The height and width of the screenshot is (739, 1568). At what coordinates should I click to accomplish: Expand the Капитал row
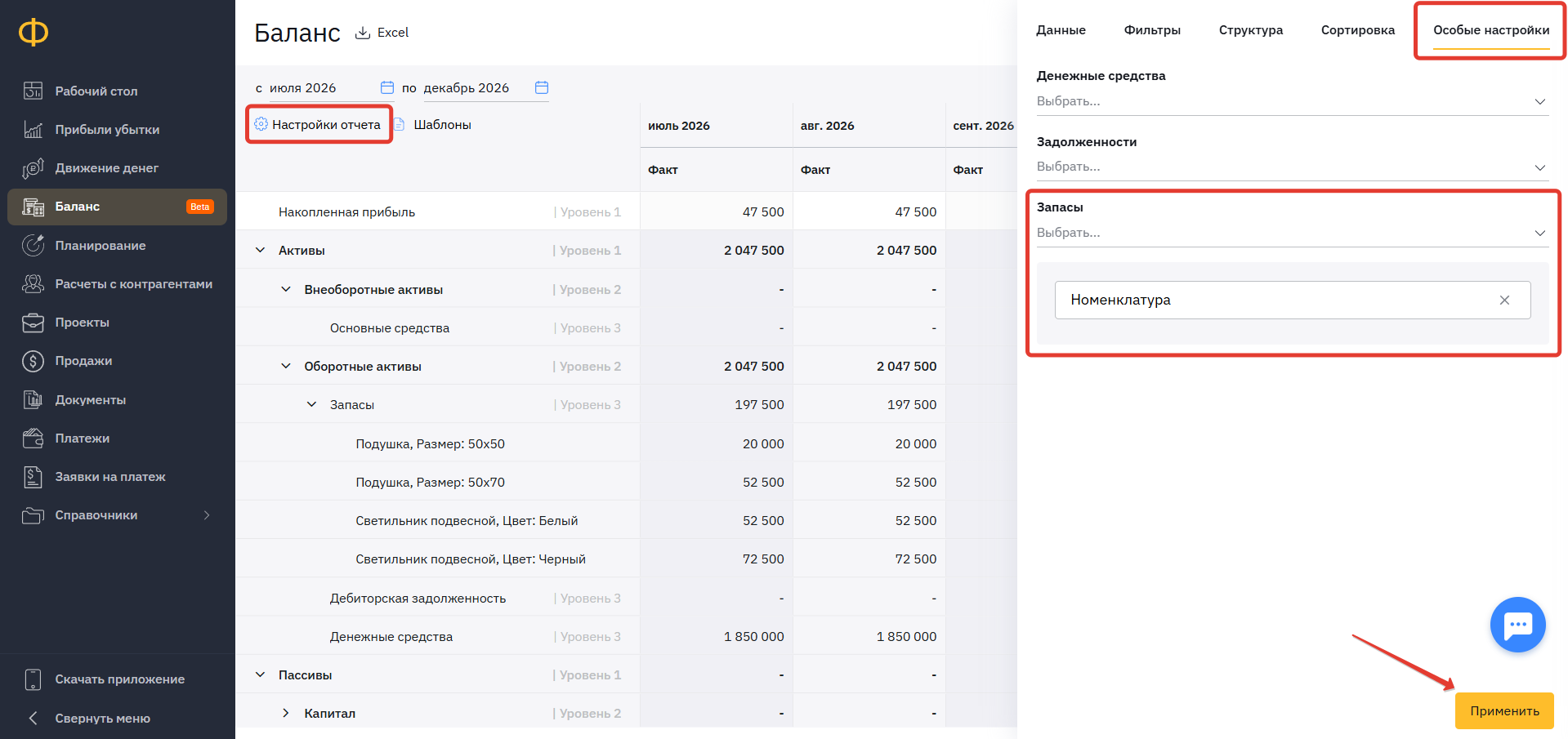click(x=286, y=713)
